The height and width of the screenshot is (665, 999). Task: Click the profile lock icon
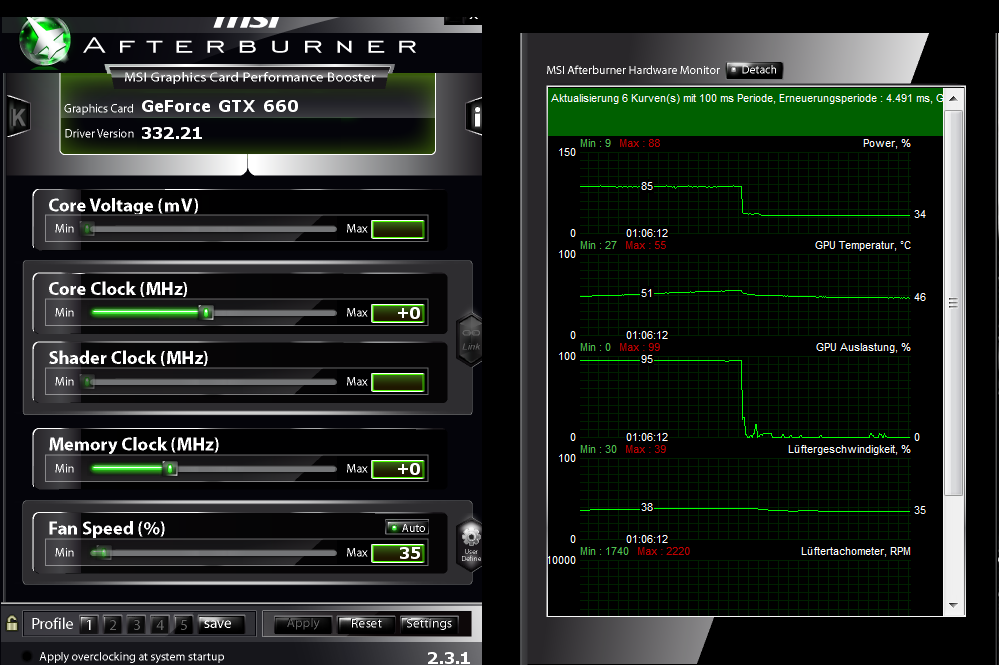pos(11,623)
